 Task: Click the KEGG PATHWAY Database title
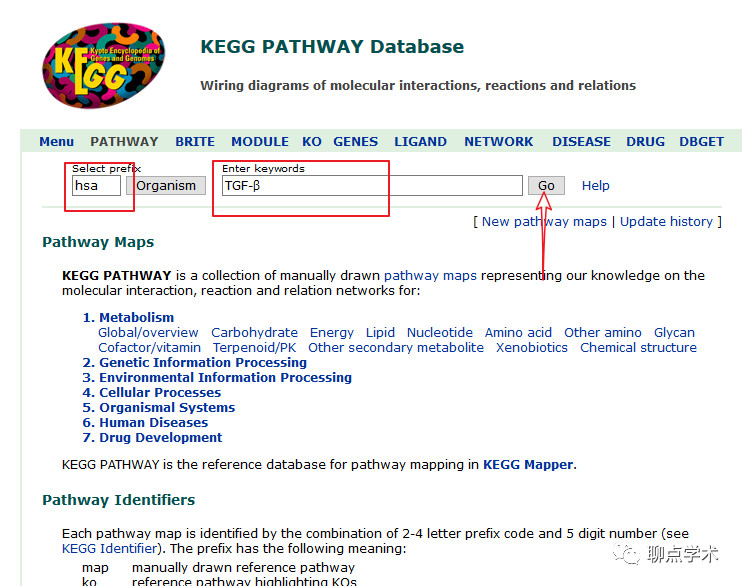click(x=332, y=46)
